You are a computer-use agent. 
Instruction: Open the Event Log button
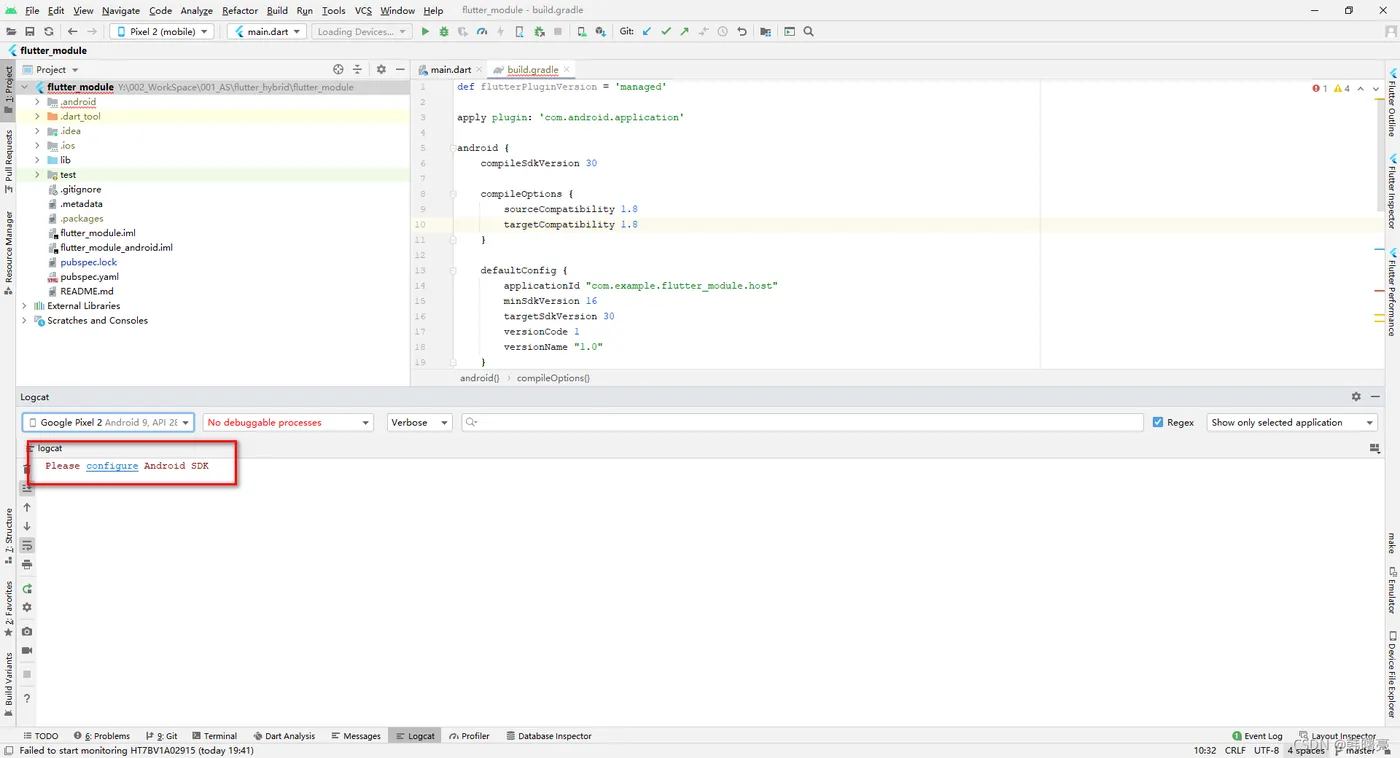(x=1257, y=736)
